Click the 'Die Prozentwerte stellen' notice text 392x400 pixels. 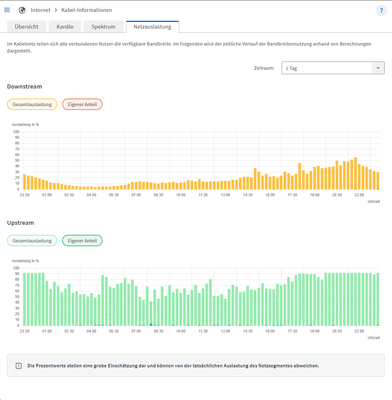[x=173, y=366]
